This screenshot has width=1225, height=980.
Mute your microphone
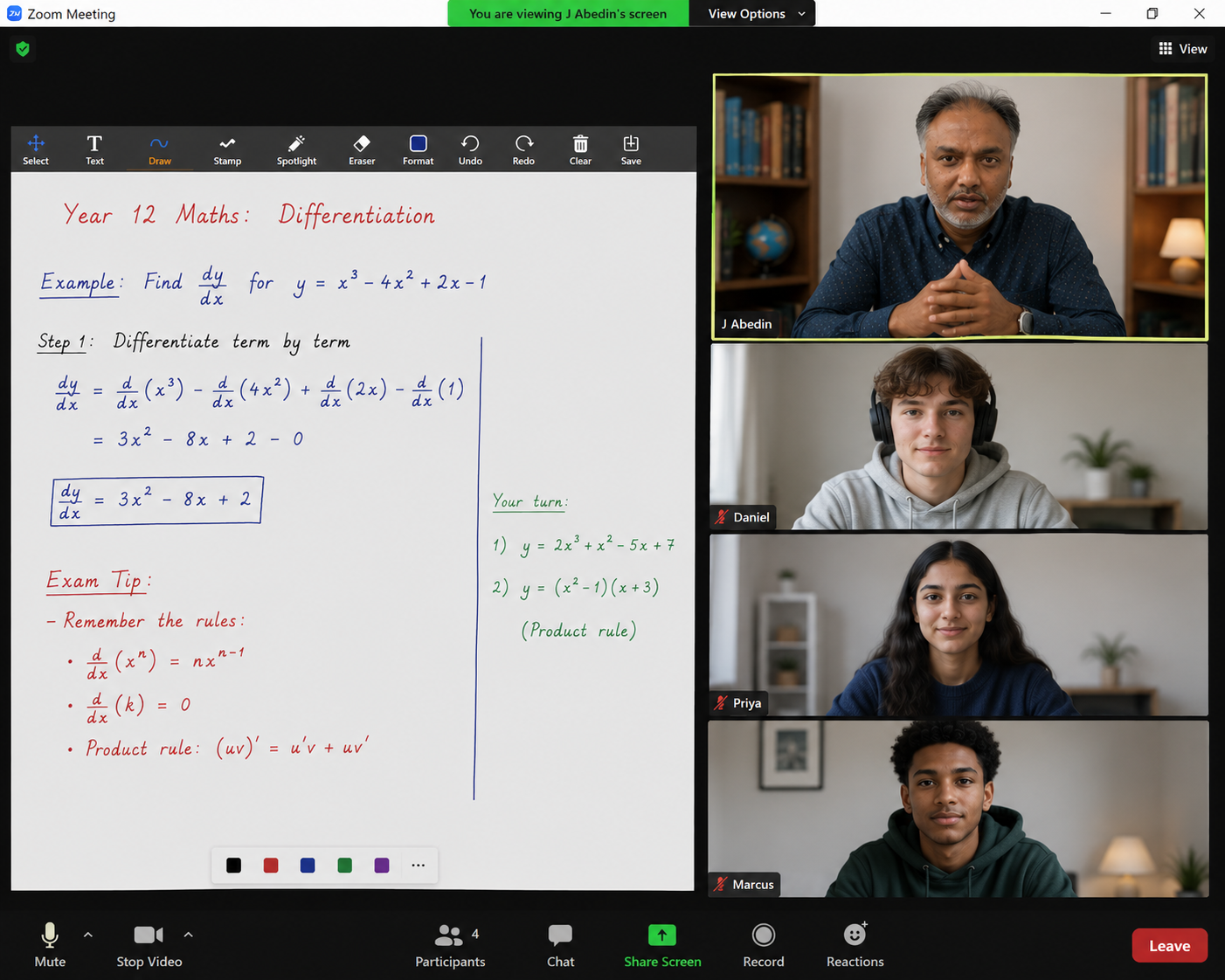click(50, 945)
